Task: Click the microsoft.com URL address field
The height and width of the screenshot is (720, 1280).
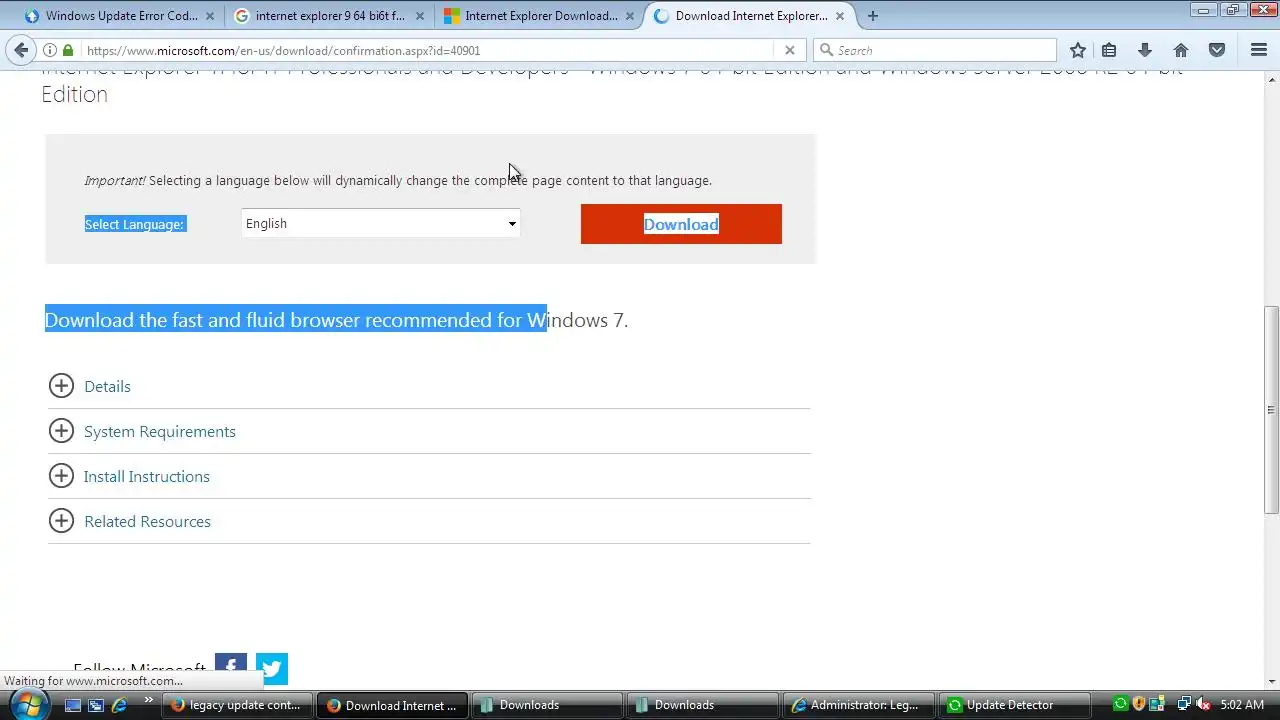Action: (425, 50)
